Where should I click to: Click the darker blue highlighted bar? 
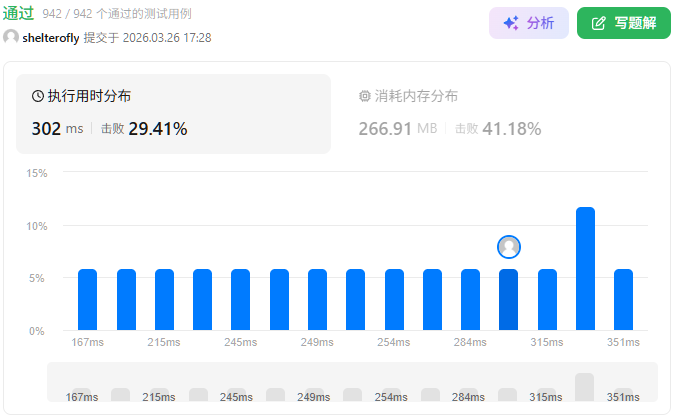tap(509, 299)
